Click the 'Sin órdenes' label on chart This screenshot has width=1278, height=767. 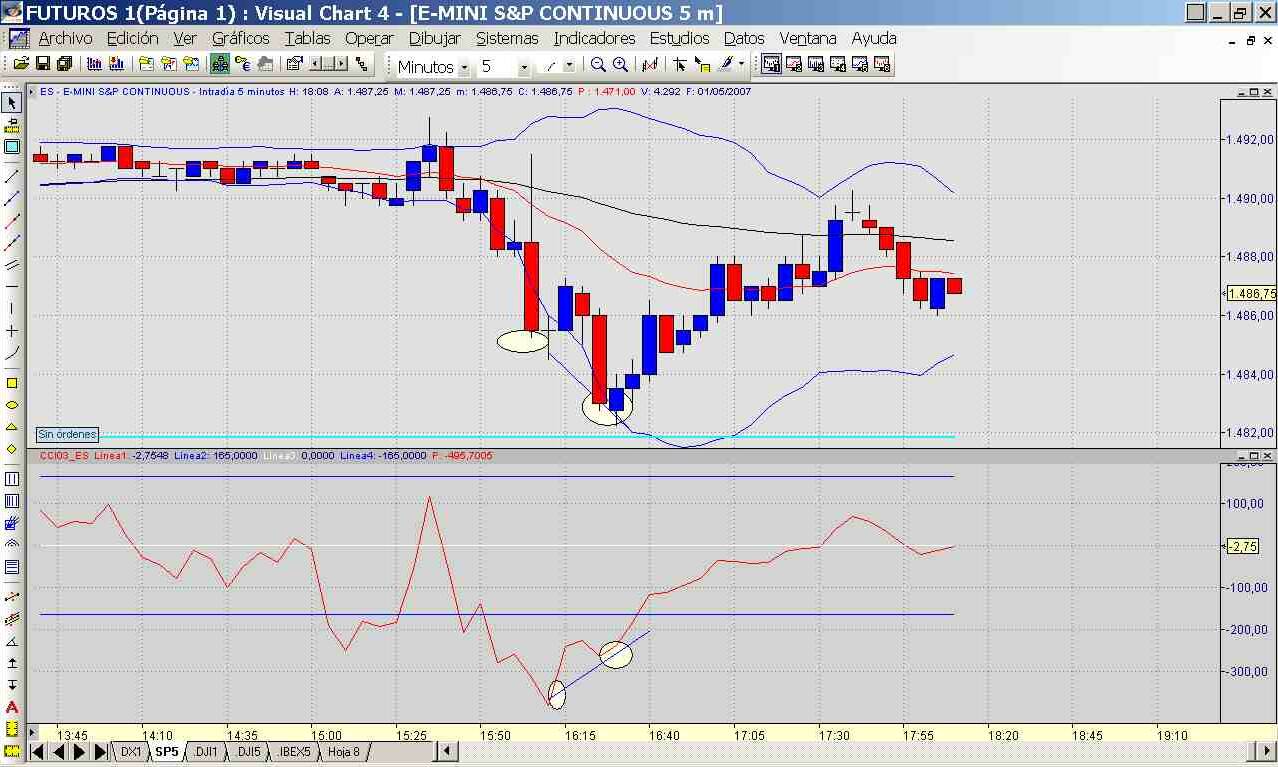click(67, 434)
